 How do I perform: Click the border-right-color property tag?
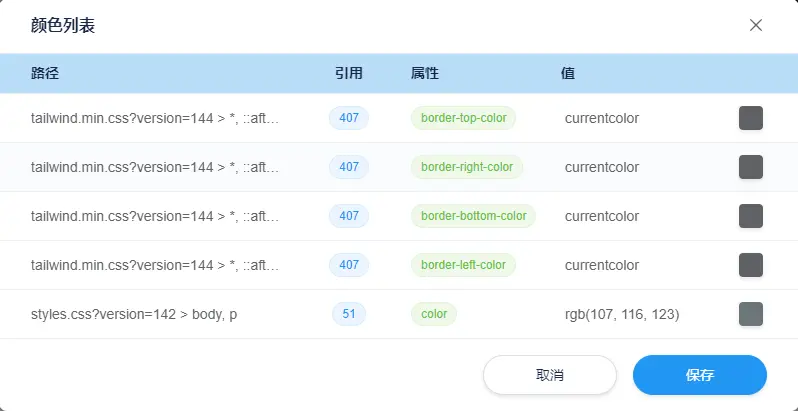click(467, 167)
